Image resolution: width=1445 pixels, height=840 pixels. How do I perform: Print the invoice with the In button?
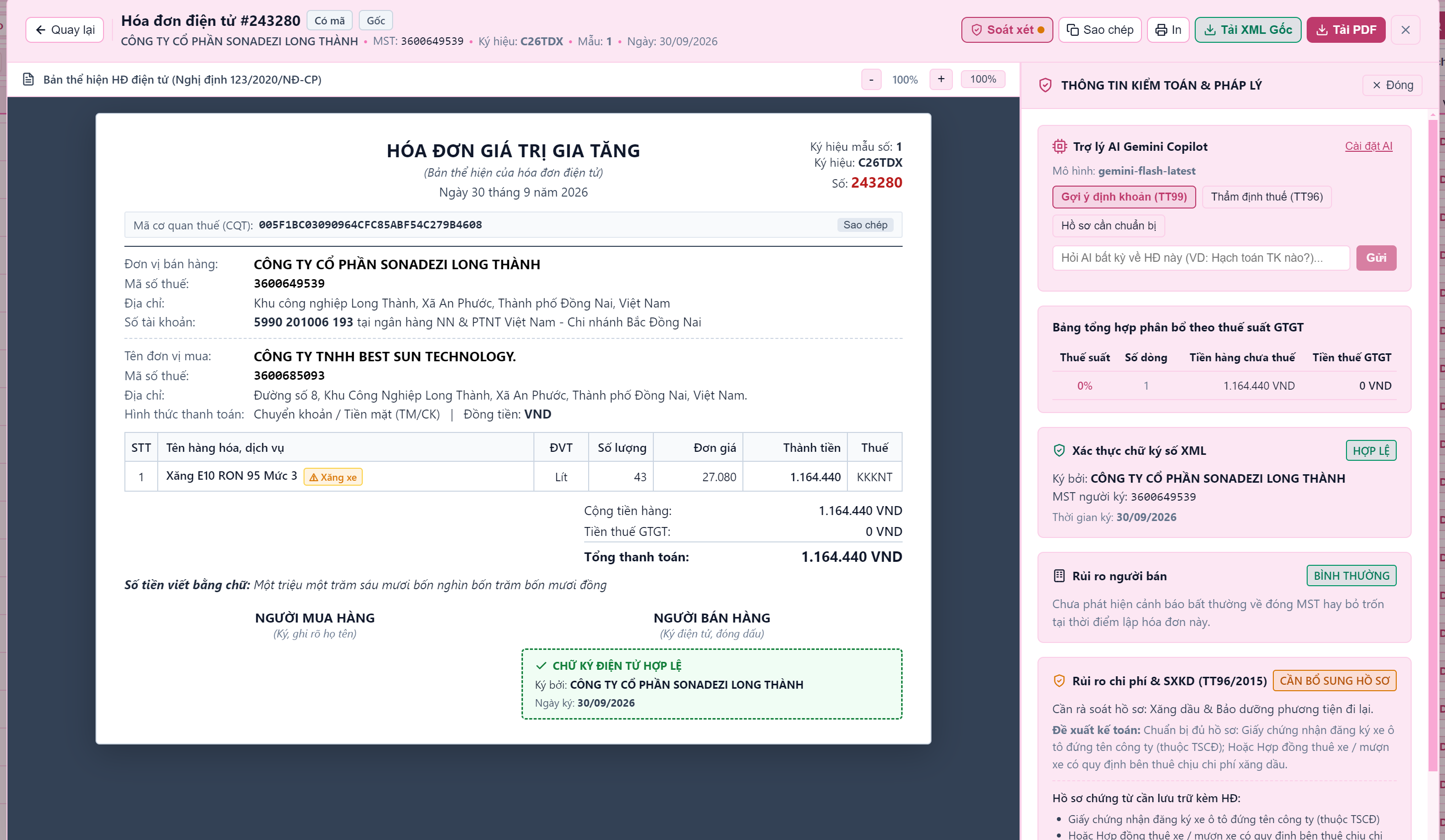click(x=1168, y=30)
